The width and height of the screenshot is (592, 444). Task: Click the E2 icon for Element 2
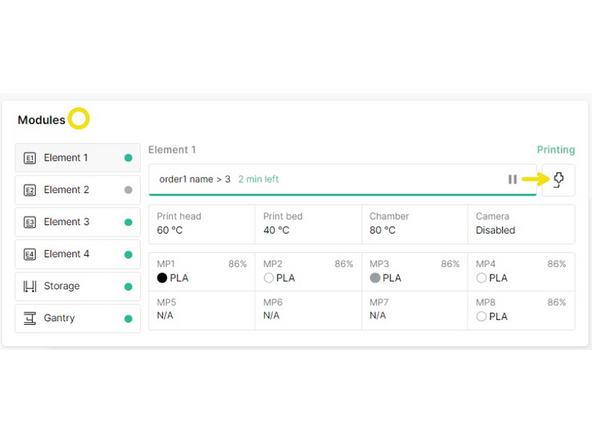pyautogui.click(x=30, y=190)
